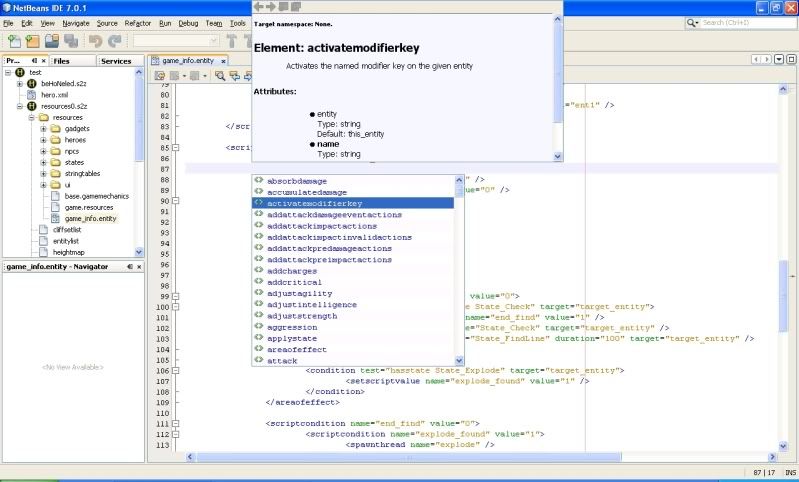Click the forward arrow in documentation popup
799x482 pixels.
[271, 6]
